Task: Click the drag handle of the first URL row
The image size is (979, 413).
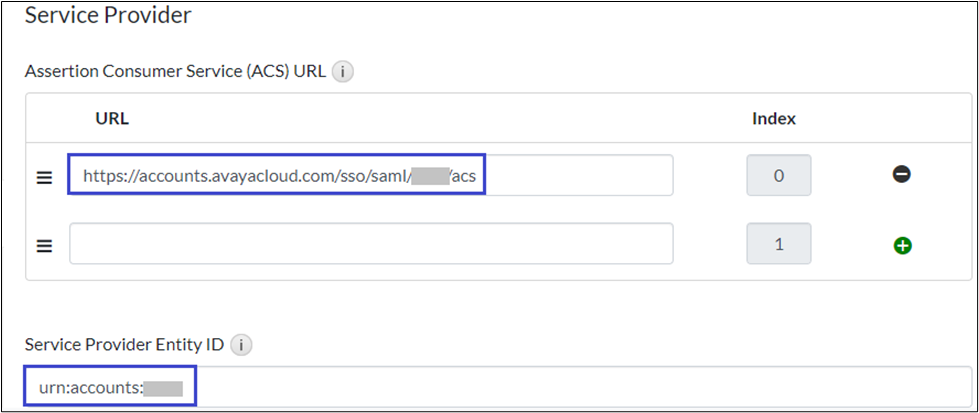Action: [x=44, y=176]
